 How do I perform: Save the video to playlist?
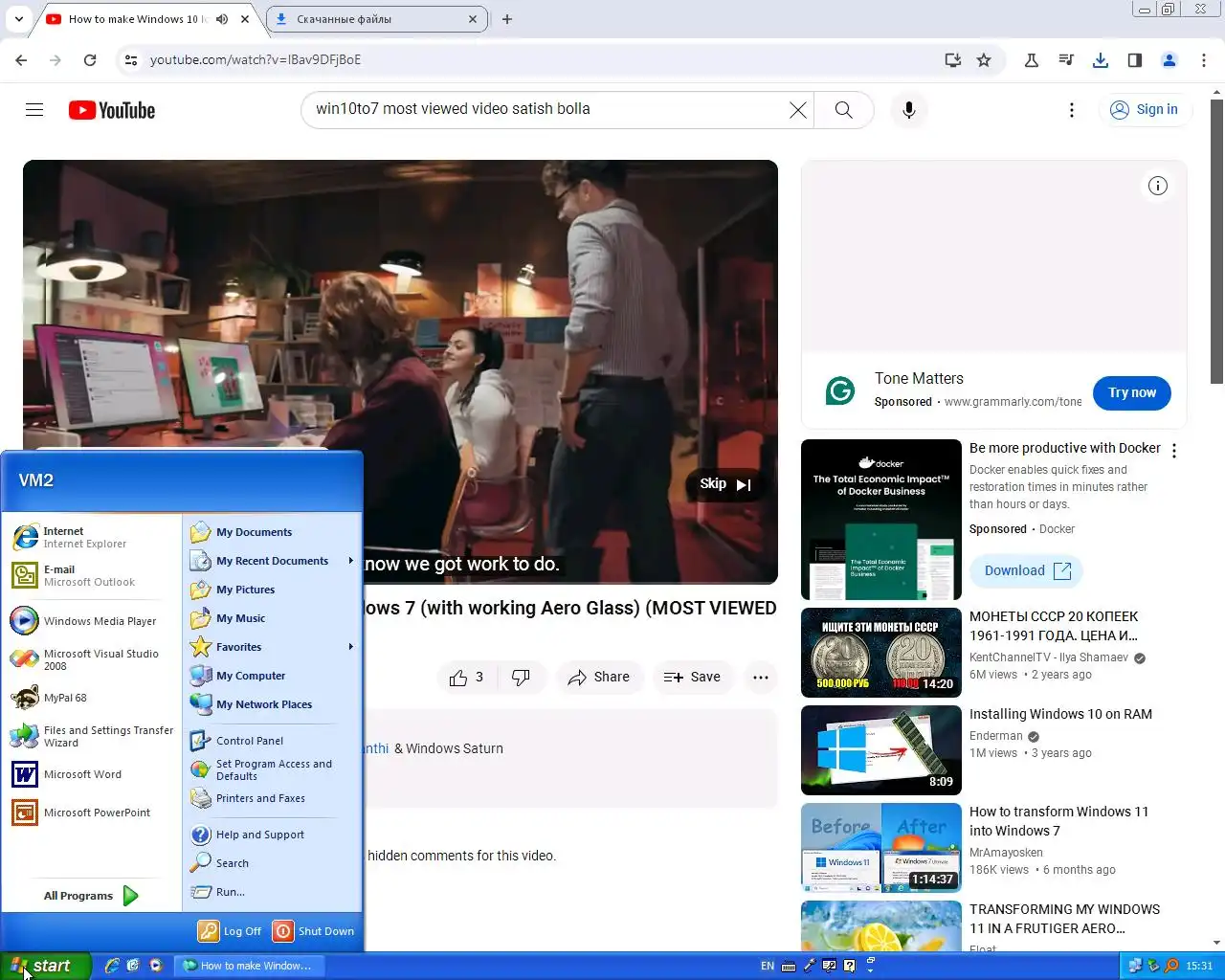click(x=693, y=677)
